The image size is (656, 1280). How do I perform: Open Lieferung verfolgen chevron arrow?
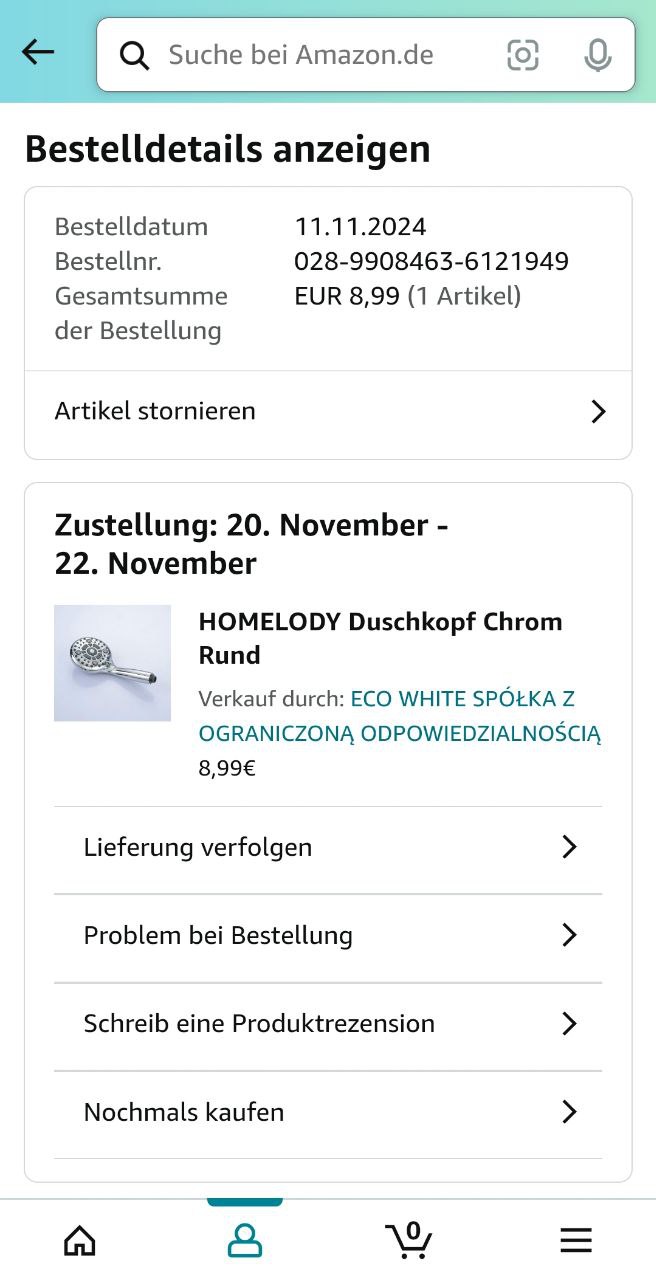569,848
